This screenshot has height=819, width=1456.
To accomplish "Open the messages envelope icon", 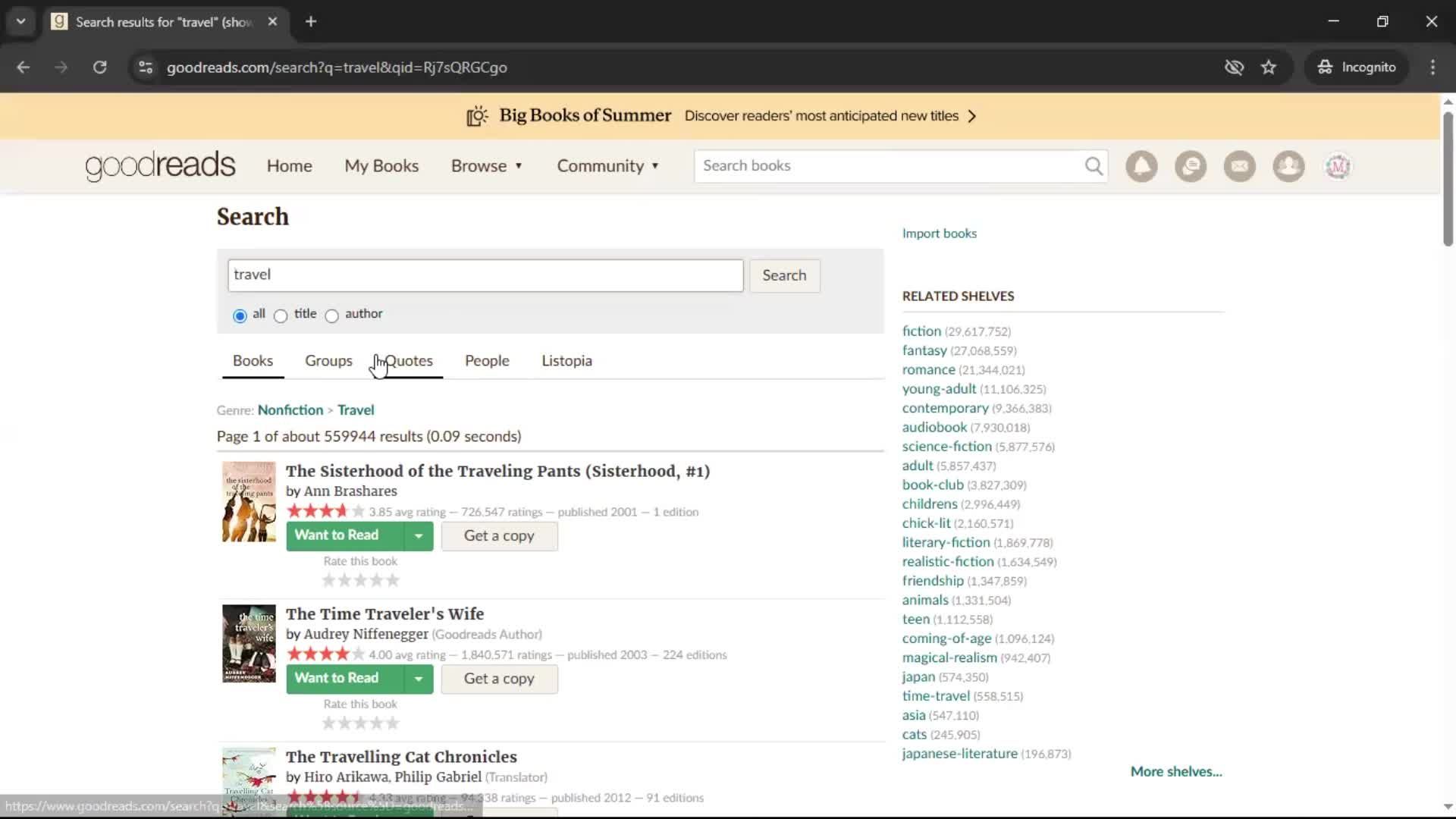I will 1240,166.
